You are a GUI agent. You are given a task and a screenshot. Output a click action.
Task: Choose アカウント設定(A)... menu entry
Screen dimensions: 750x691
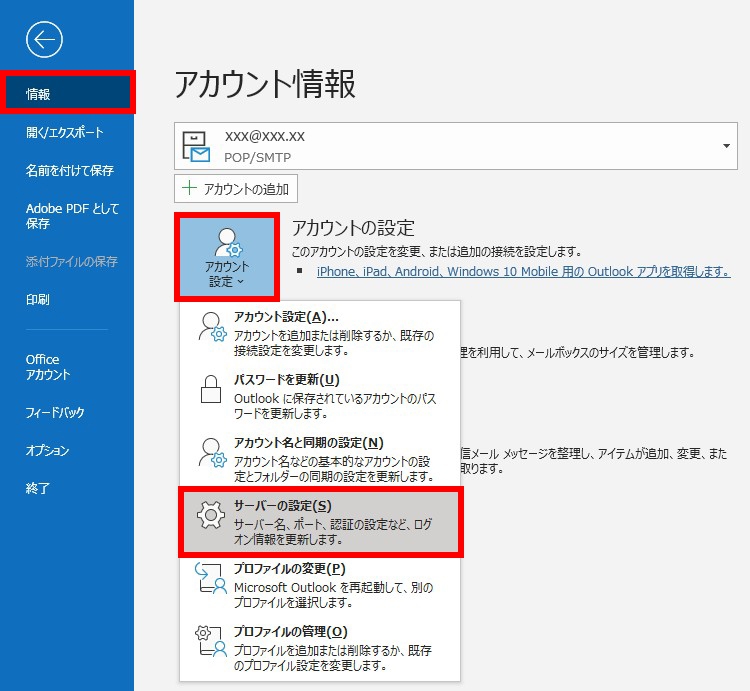pyautogui.click(x=320, y=333)
